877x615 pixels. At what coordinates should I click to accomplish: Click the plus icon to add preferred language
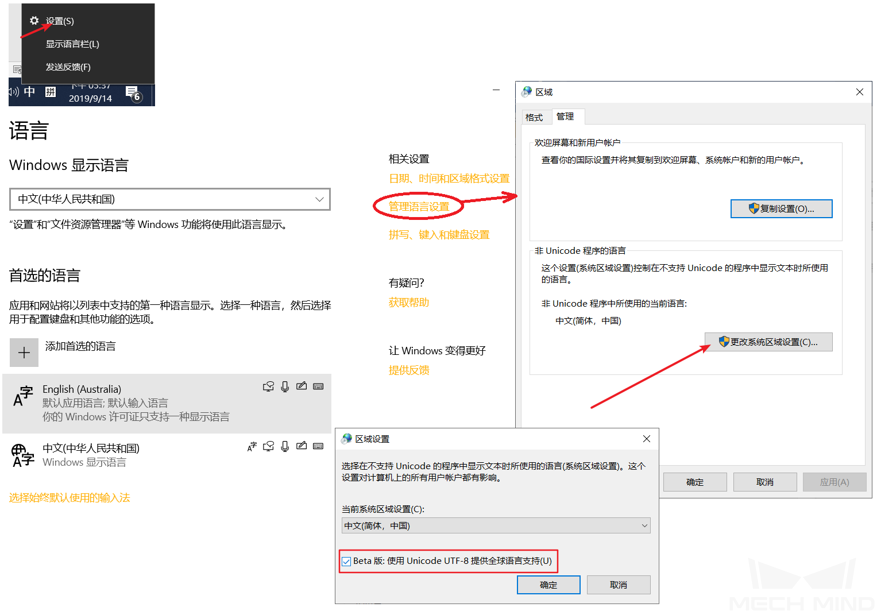[24, 352]
